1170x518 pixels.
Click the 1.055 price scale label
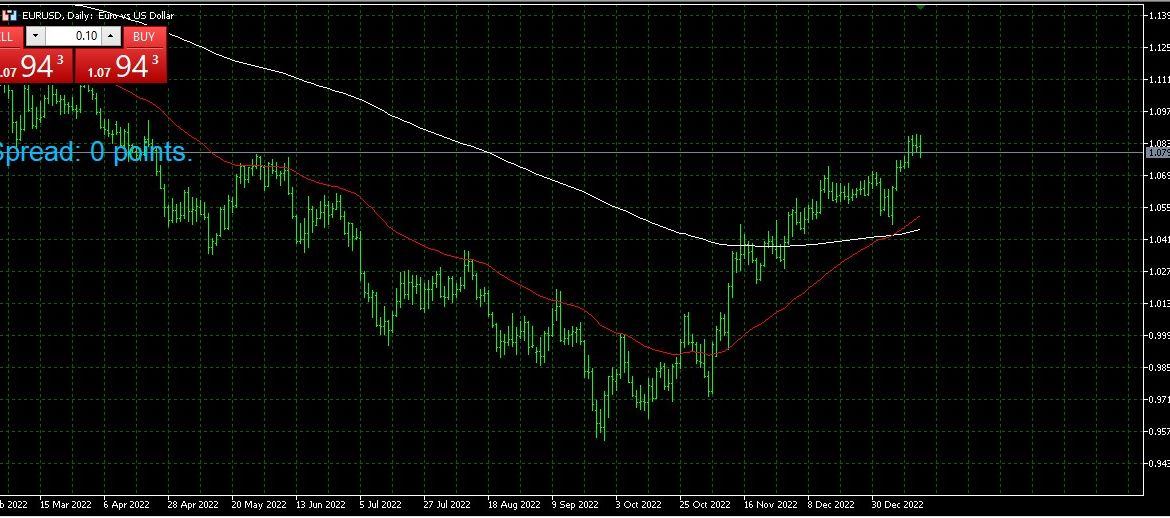[x=1160, y=207]
